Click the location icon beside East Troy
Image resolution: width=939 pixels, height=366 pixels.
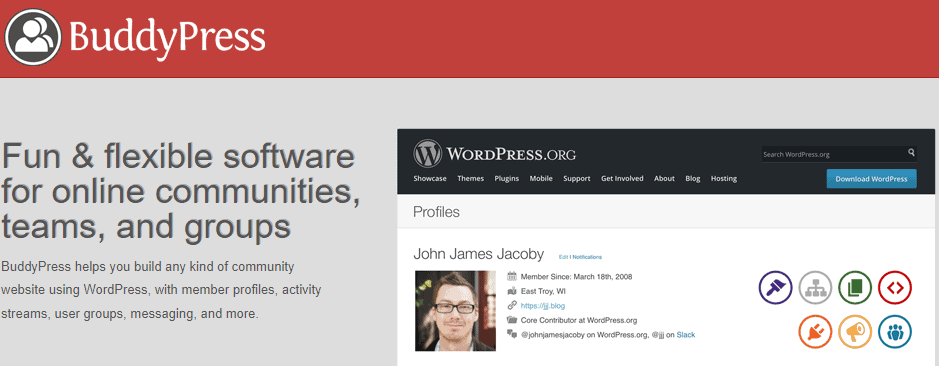[512, 291]
